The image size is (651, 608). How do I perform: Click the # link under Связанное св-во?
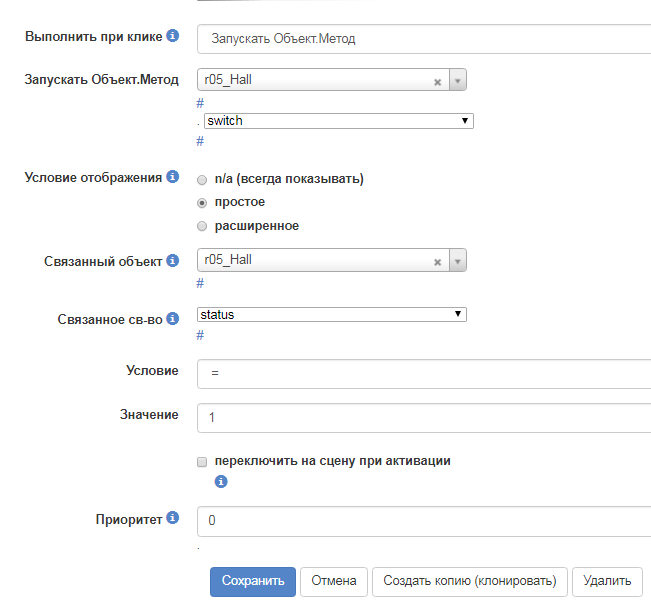200,335
